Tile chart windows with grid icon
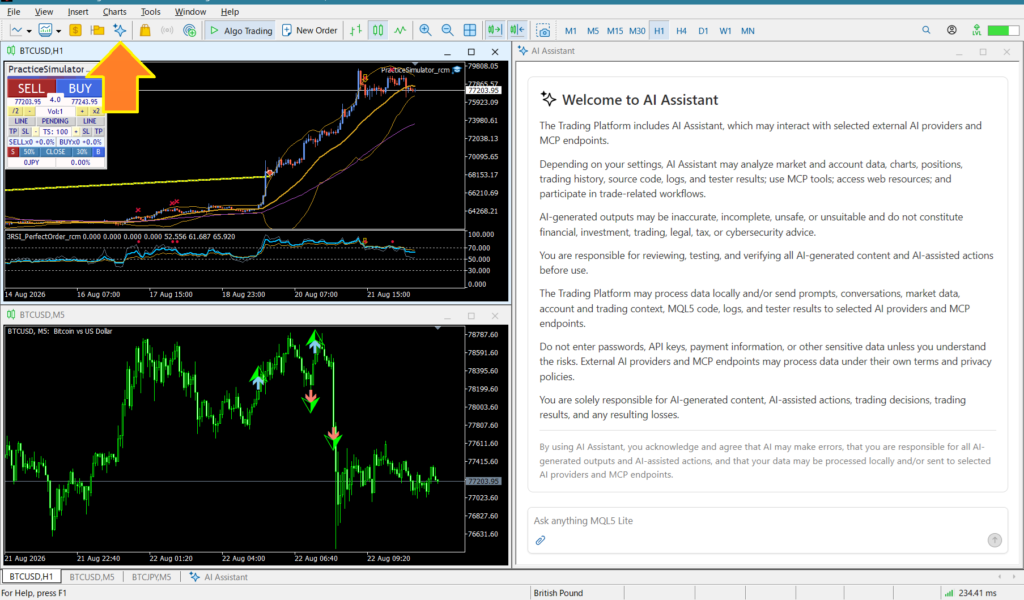This screenshot has width=1024, height=600. pos(470,30)
